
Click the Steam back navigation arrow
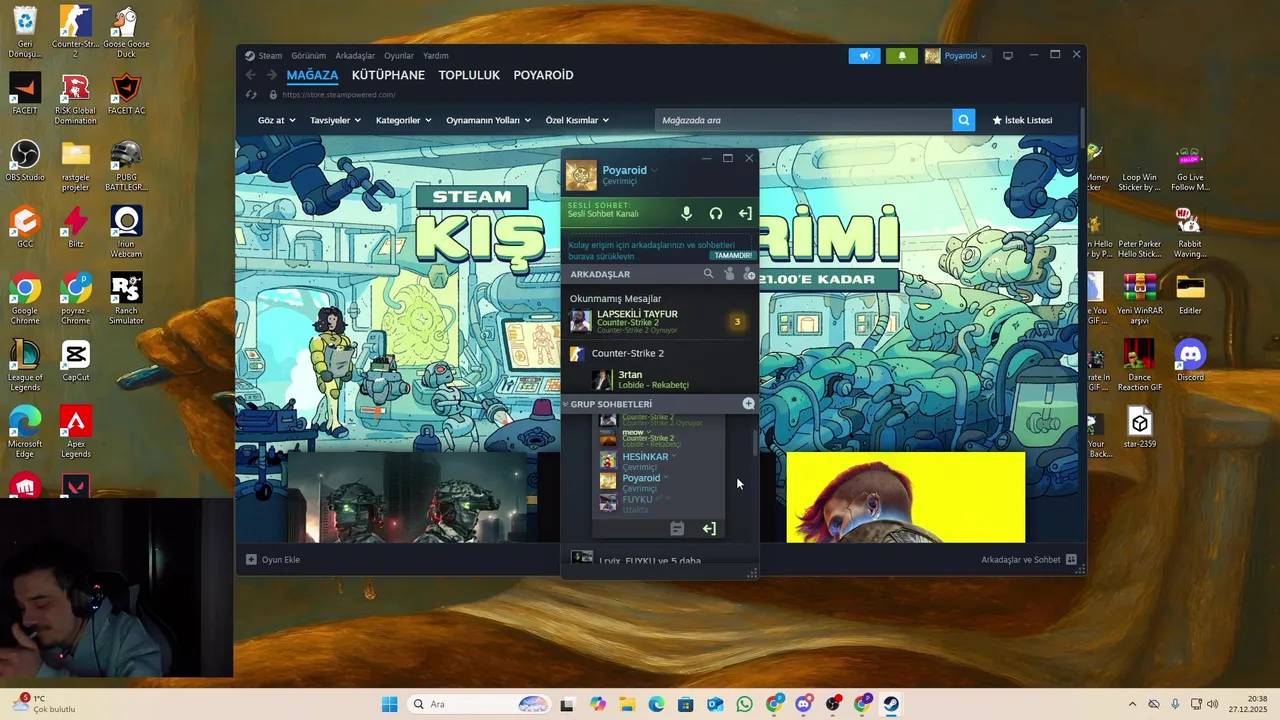tap(251, 75)
